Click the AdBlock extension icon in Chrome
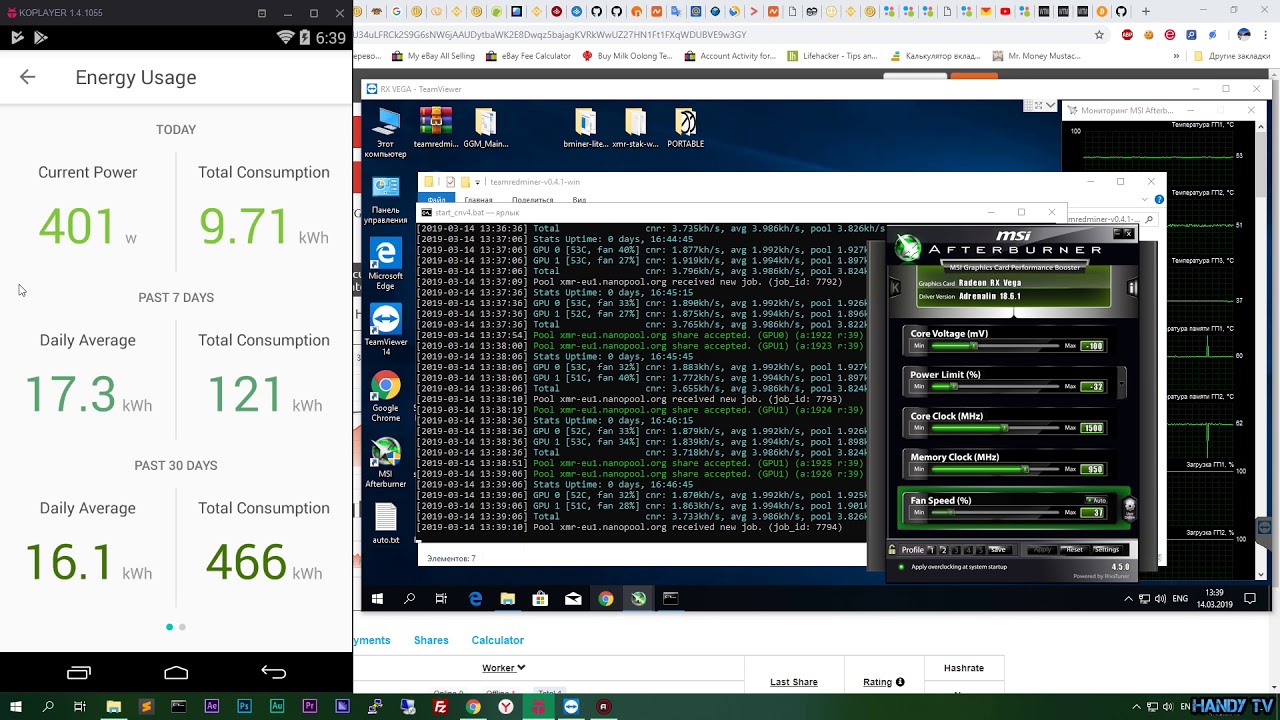 [1127, 34]
